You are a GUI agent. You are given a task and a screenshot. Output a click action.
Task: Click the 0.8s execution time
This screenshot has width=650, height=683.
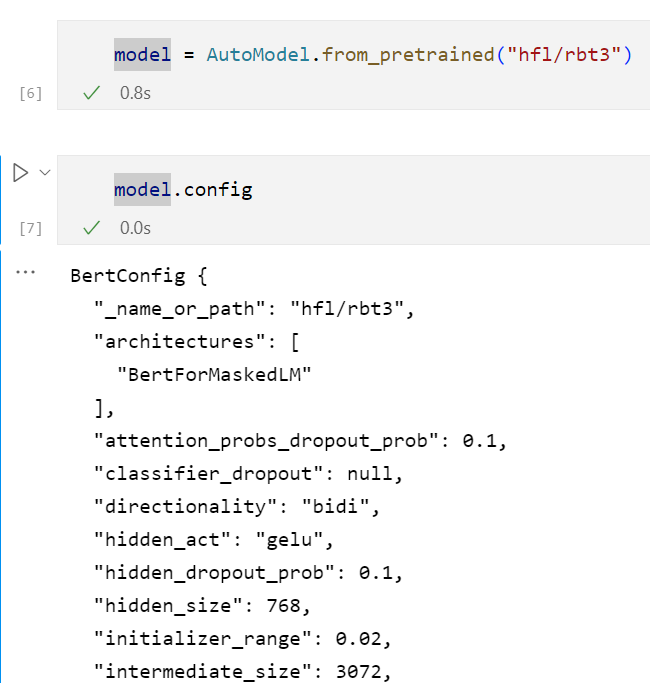[x=135, y=93]
